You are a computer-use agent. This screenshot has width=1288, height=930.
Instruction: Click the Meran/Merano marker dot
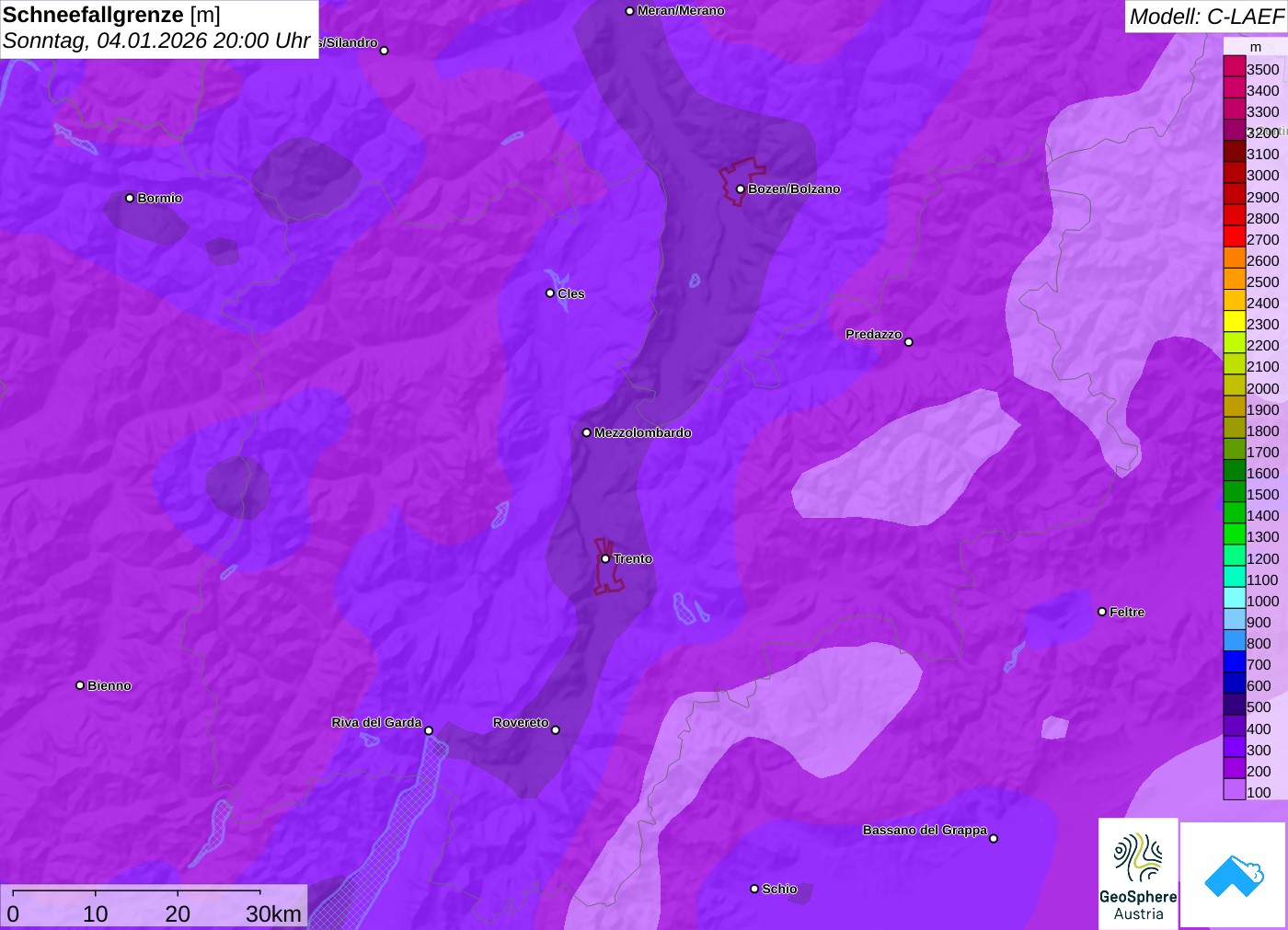pos(629,11)
